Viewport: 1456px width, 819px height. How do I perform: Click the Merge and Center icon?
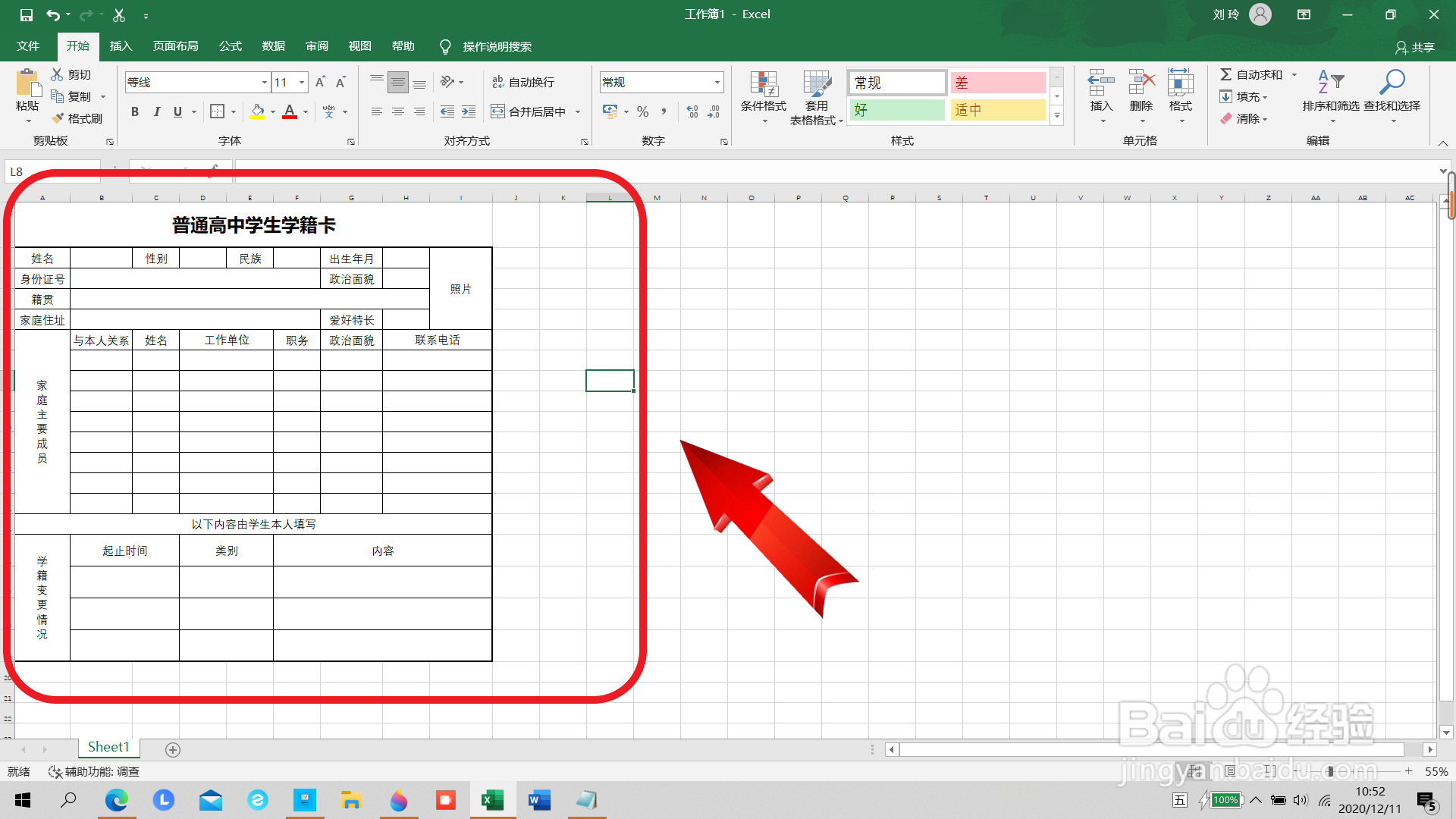[497, 111]
